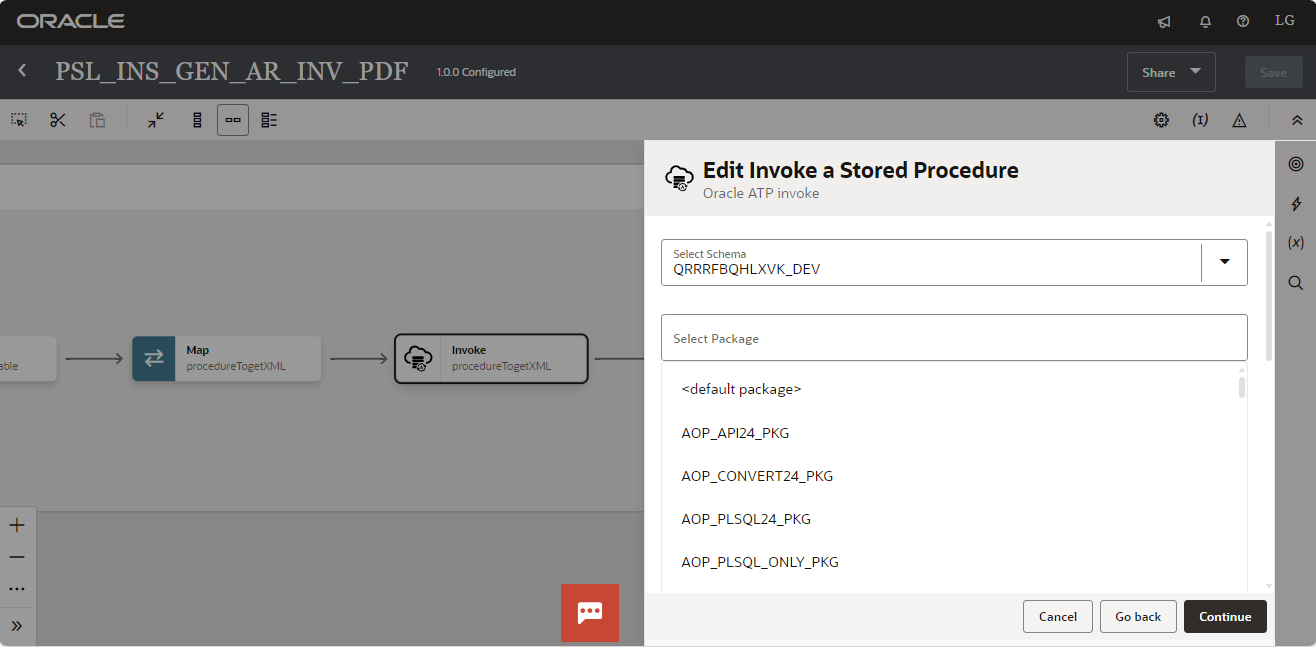Toggle horizontal layout view
Screen dimensions: 1316x647
point(233,120)
